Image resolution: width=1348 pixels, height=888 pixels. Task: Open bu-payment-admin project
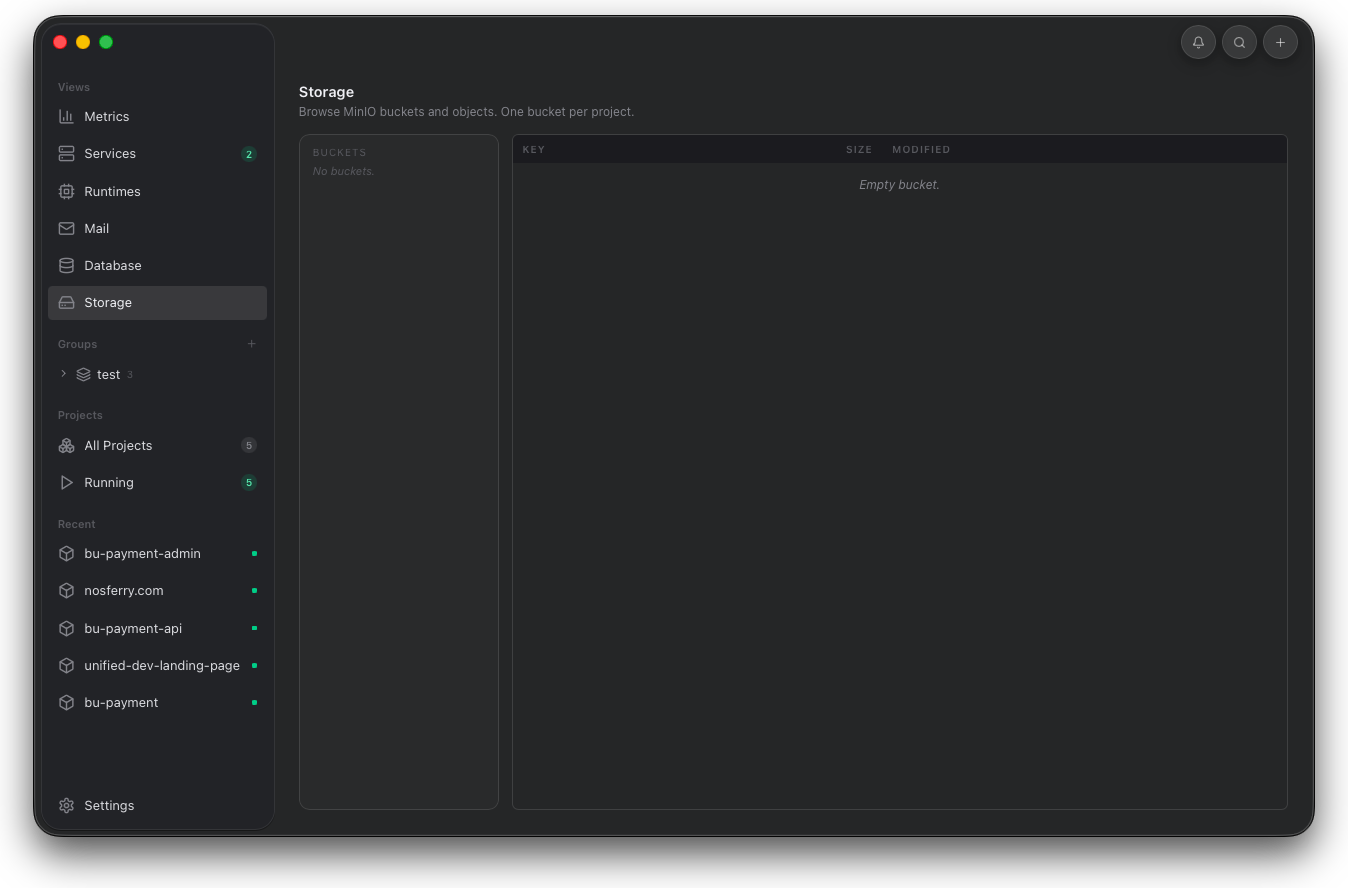tap(157, 553)
